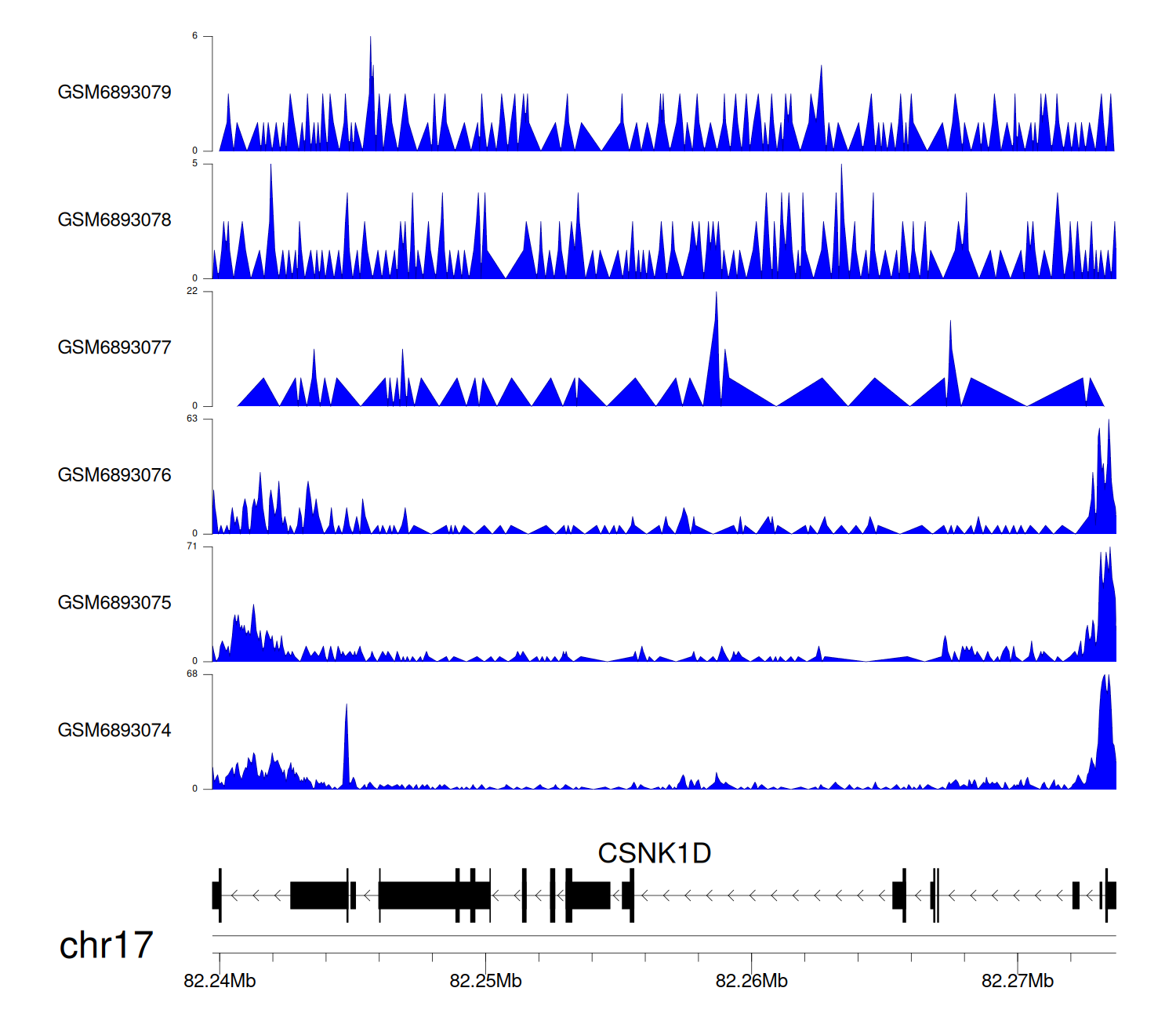Click the GSM6893075 track label
Viewport: 1176px width, 1035px height.
pyautogui.click(x=114, y=603)
